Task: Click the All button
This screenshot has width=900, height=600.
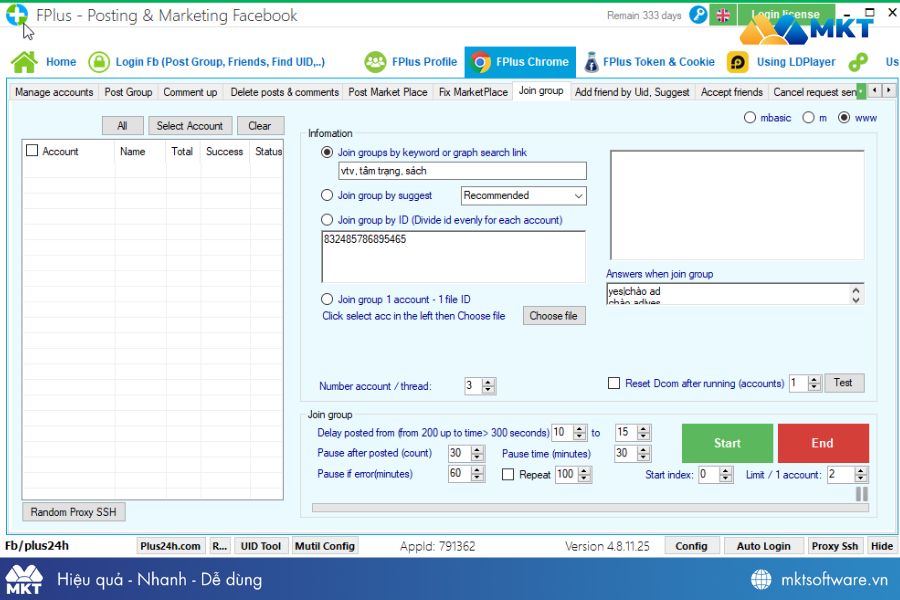Action: pyautogui.click(x=122, y=126)
